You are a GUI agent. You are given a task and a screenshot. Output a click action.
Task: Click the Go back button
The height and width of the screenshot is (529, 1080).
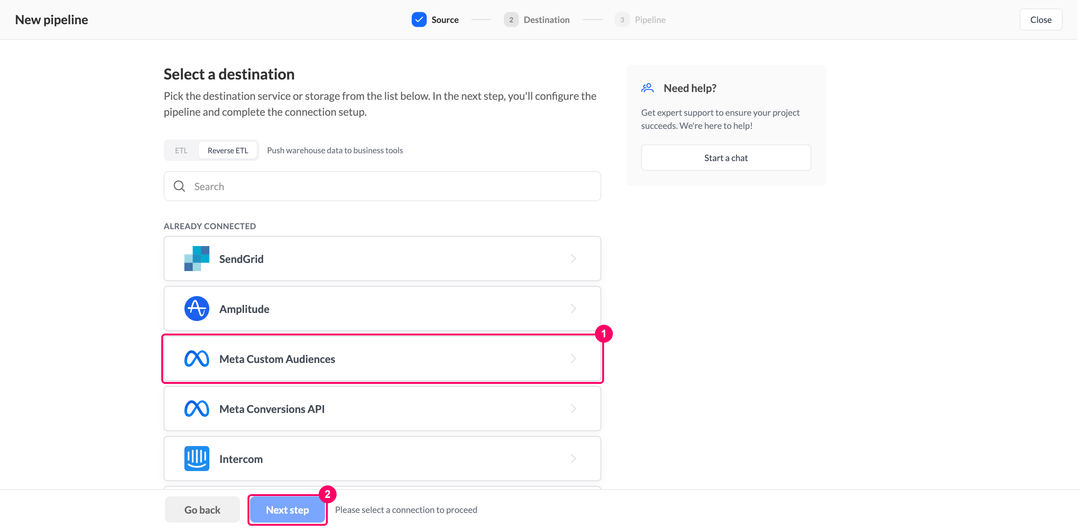[x=202, y=510]
